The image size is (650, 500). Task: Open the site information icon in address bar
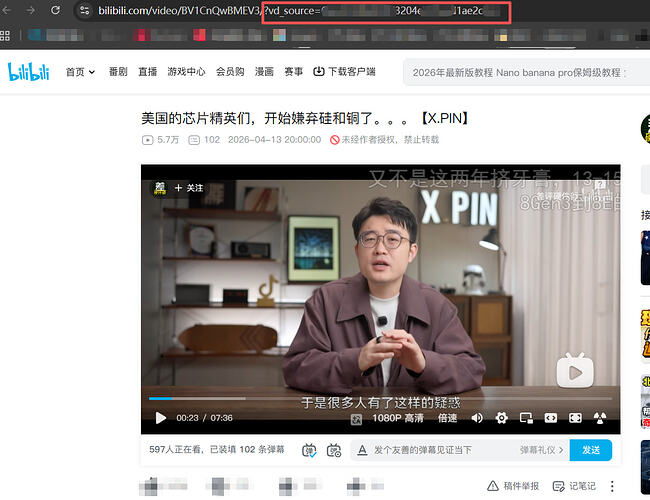point(84,10)
